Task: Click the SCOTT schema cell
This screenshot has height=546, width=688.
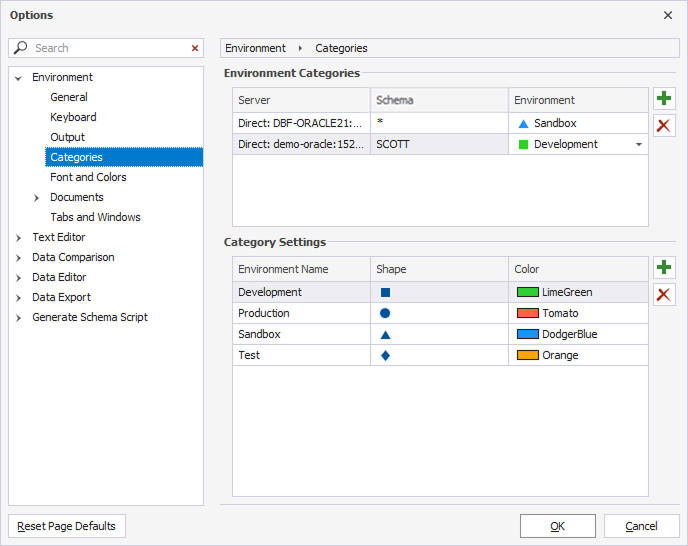Action: (439, 144)
